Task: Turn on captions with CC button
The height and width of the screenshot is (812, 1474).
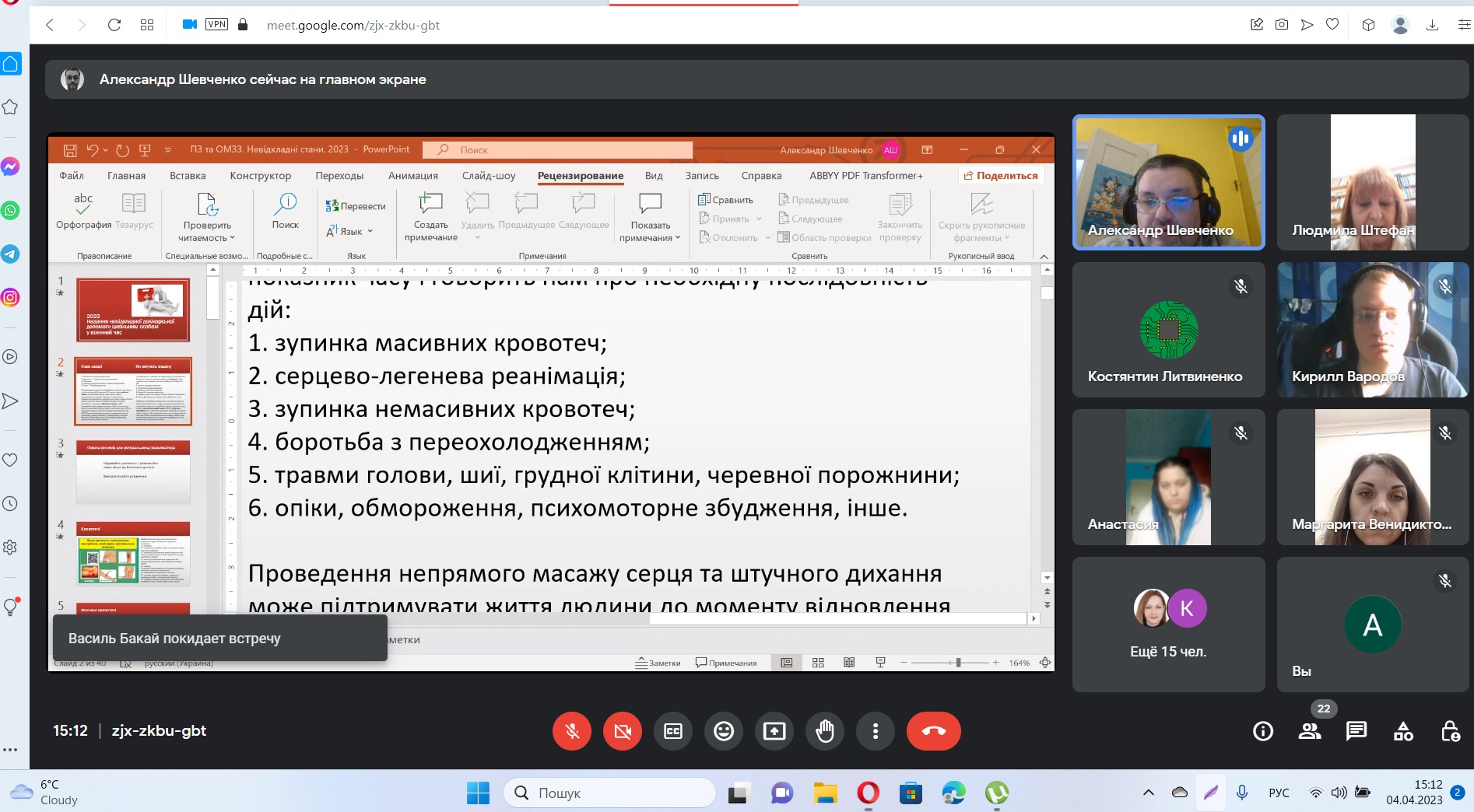Action: [x=673, y=731]
